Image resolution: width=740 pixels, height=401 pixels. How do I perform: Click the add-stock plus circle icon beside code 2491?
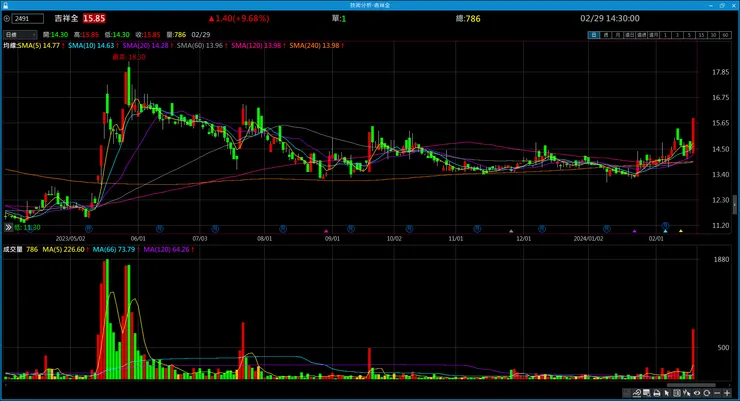tap(7, 19)
